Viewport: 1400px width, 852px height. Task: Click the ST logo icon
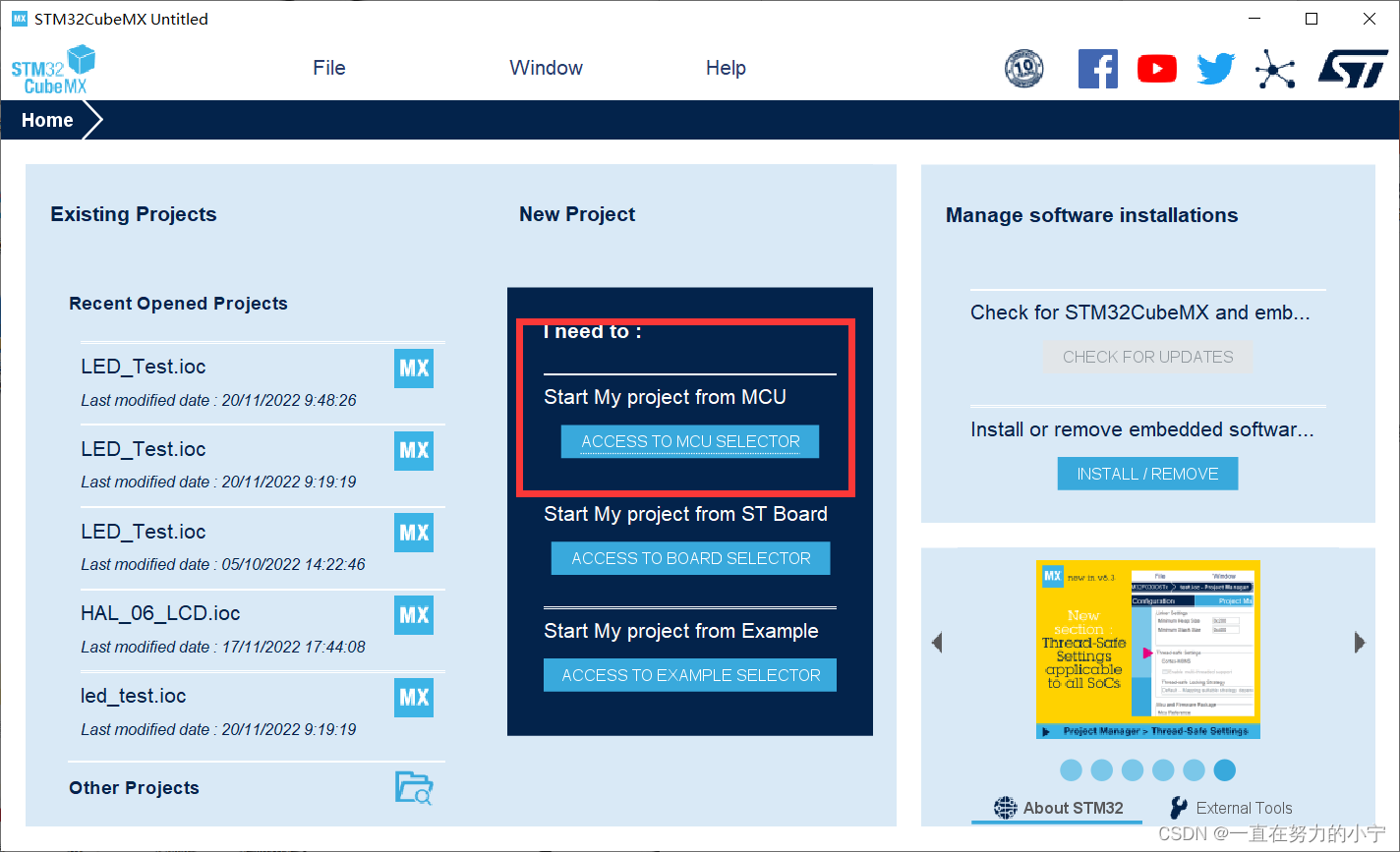[1353, 69]
